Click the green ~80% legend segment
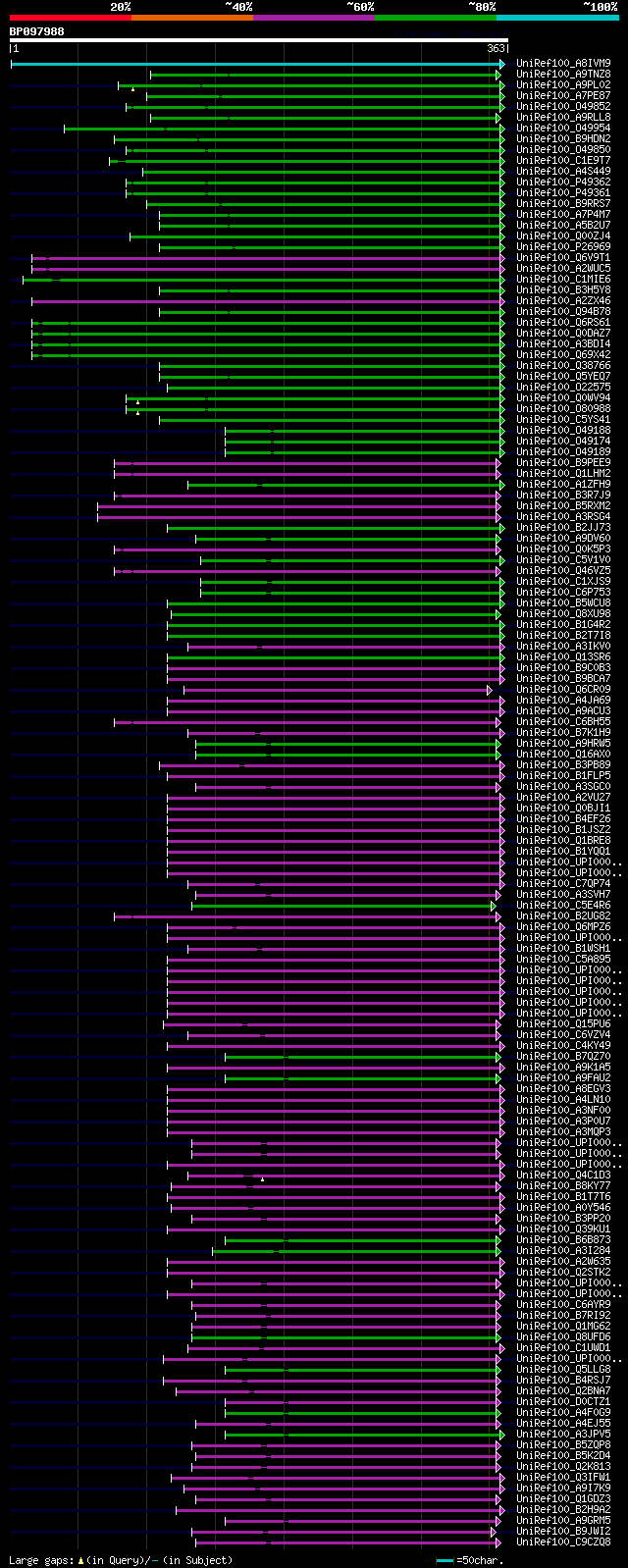The image size is (628, 1568). pyautogui.click(x=435, y=18)
